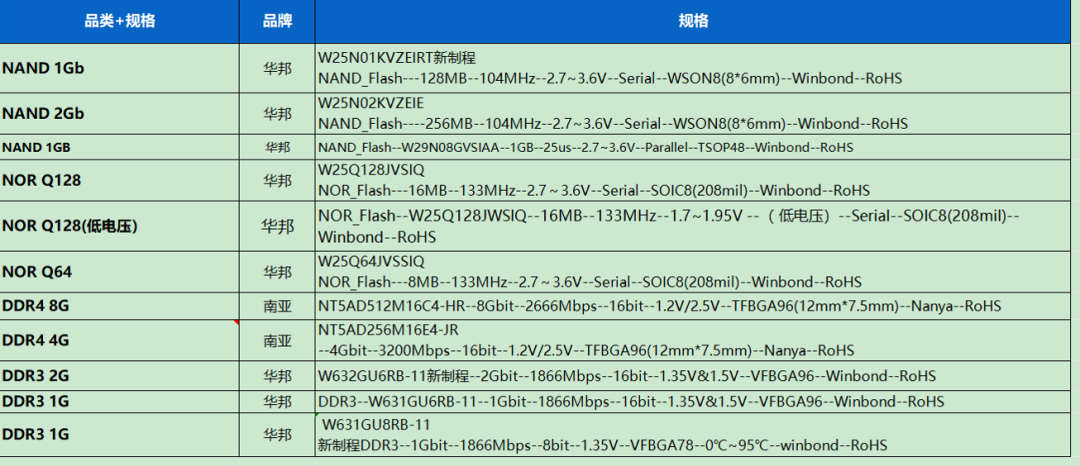Select 华邦 brand cell beside W25N01KVZEIRT
The height and width of the screenshot is (466, 1080).
[278, 68]
